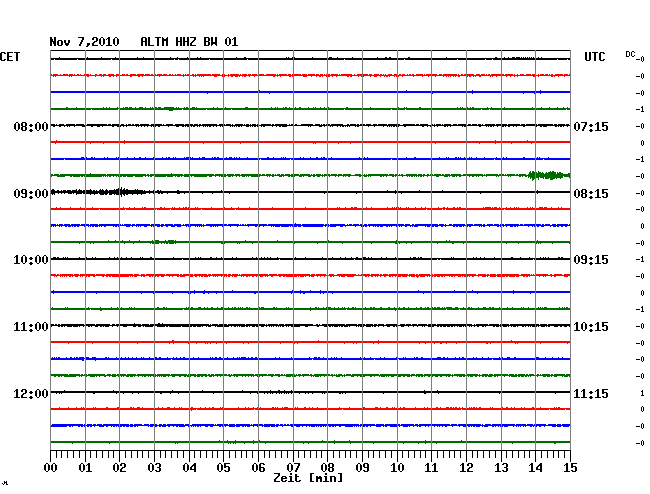Click the 10:15 UTC time label

click(591, 327)
